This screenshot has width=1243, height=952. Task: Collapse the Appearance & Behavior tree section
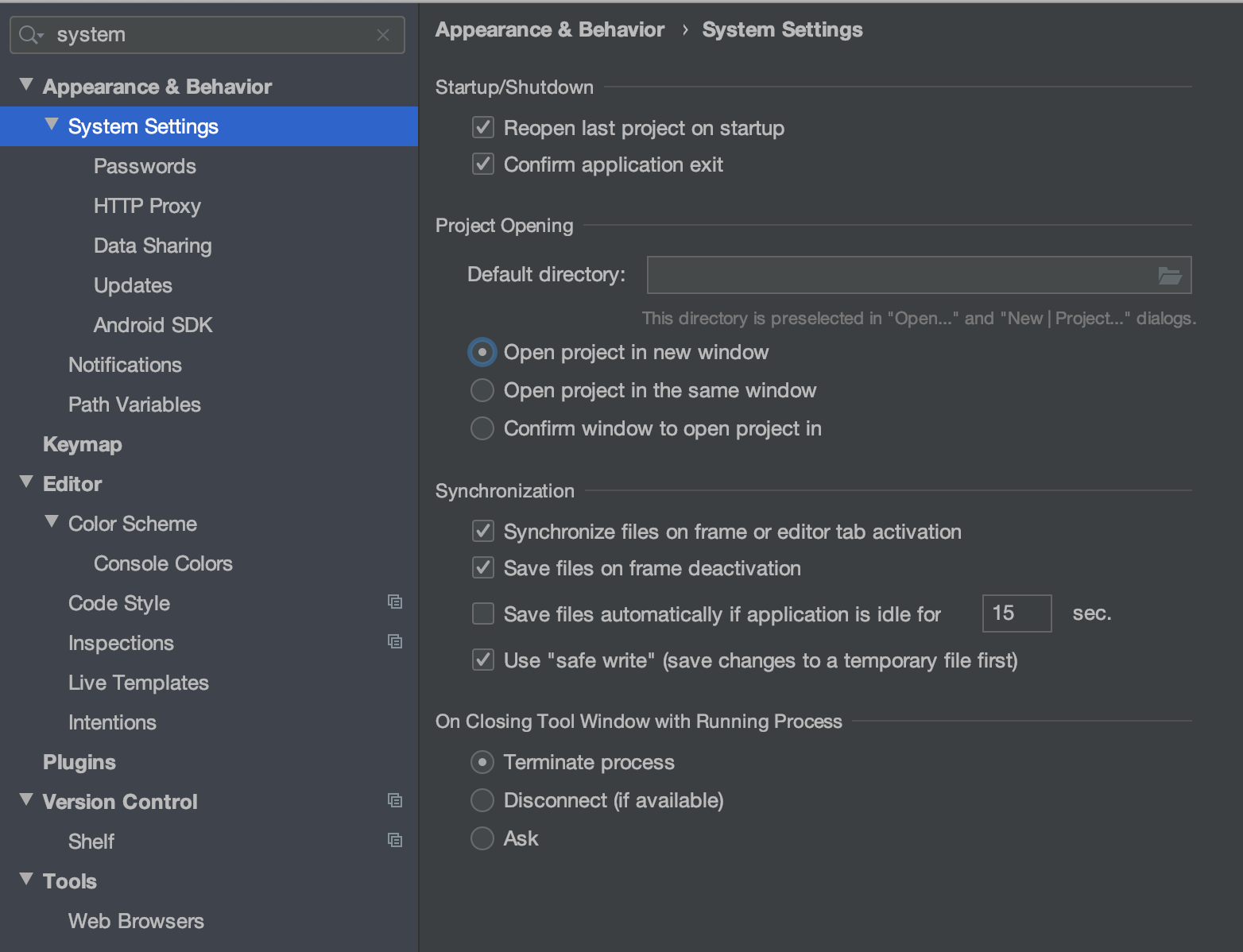26,85
